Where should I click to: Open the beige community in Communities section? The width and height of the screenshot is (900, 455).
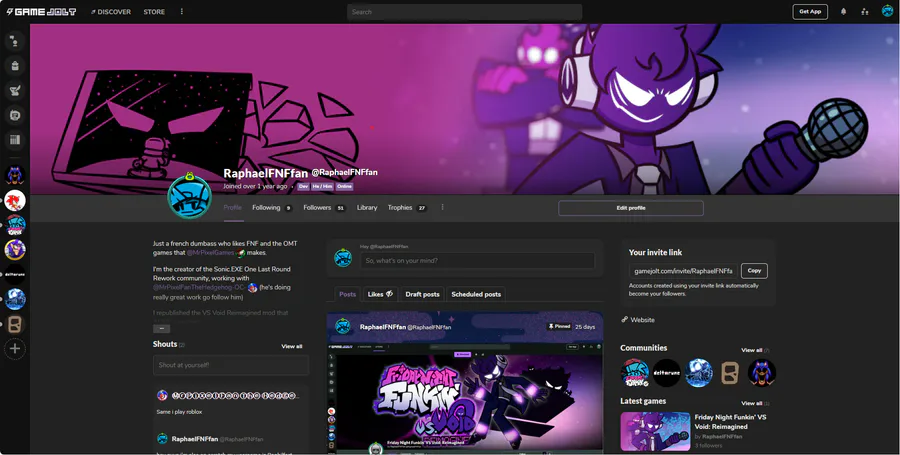[x=730, y=373]
